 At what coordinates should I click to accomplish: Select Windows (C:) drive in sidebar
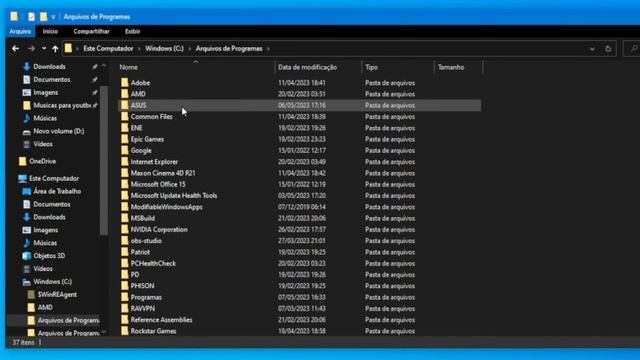point(52,282)
